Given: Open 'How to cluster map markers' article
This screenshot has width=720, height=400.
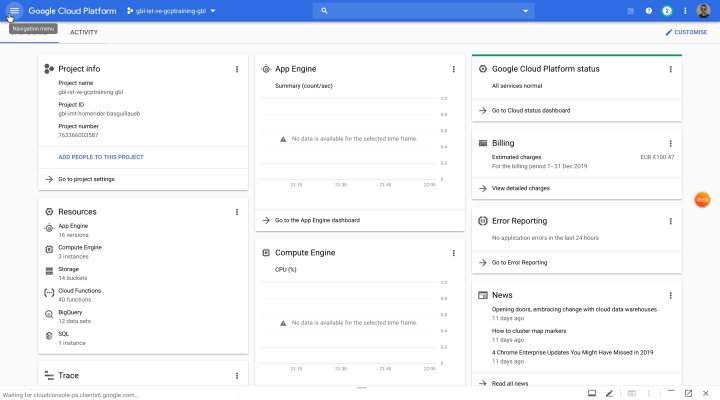Looking at the screenshot, I should 529,331.
